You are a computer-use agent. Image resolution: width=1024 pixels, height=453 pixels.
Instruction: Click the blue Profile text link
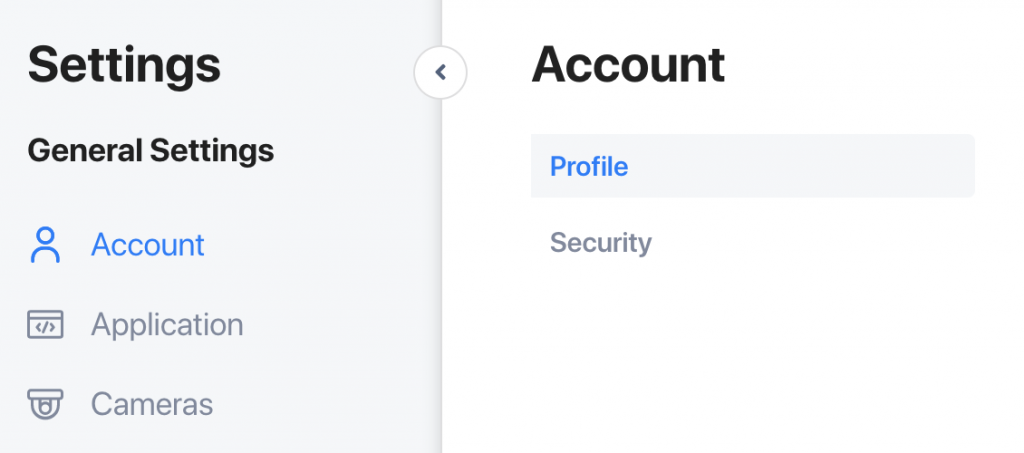(589, 166)
